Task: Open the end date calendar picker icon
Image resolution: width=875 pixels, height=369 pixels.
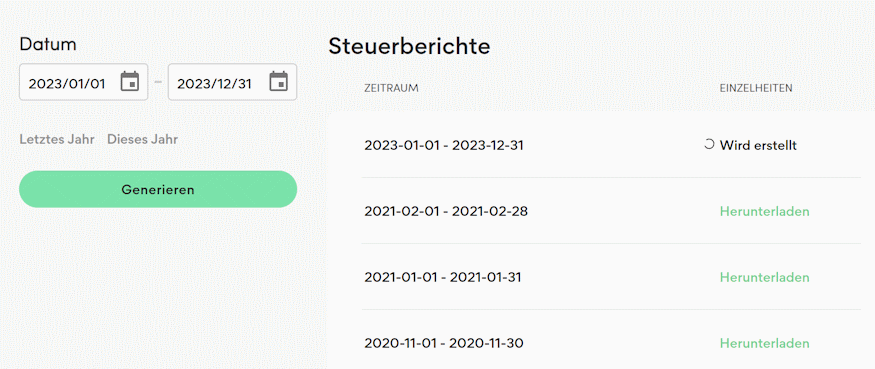Action: coord(278,82)
